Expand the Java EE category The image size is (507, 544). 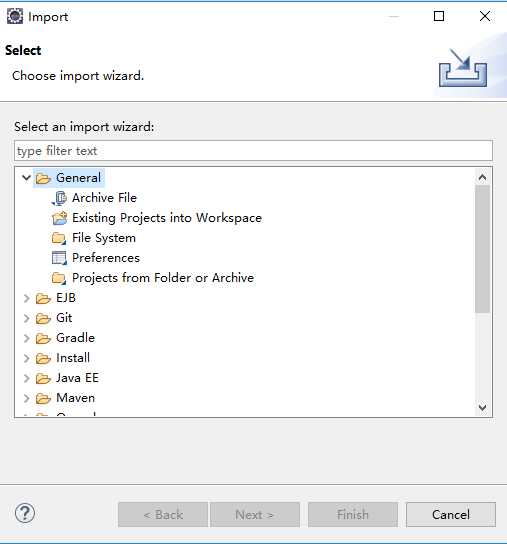pyautogui.click(x=26, y=378)
